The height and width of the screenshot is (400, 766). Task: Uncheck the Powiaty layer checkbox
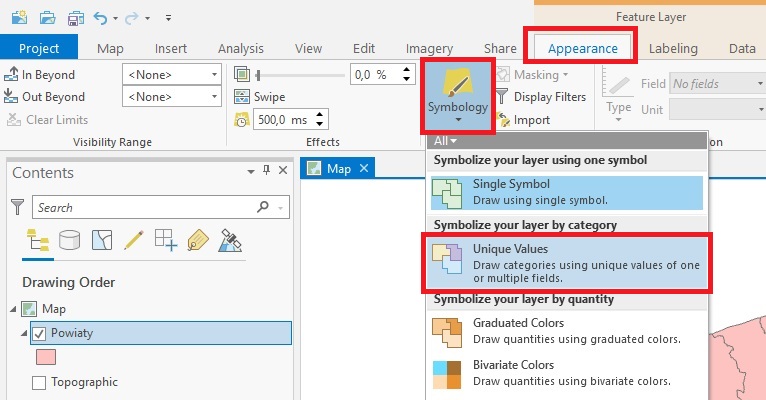39,333
